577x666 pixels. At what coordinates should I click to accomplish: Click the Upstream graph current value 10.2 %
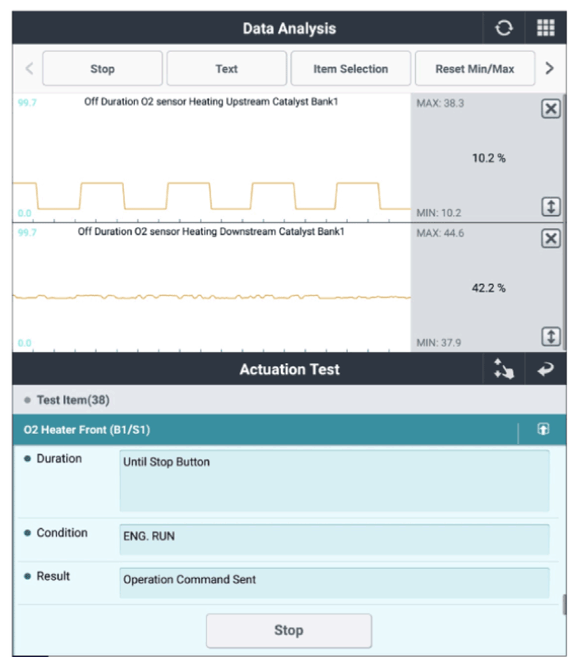[489, 158]
